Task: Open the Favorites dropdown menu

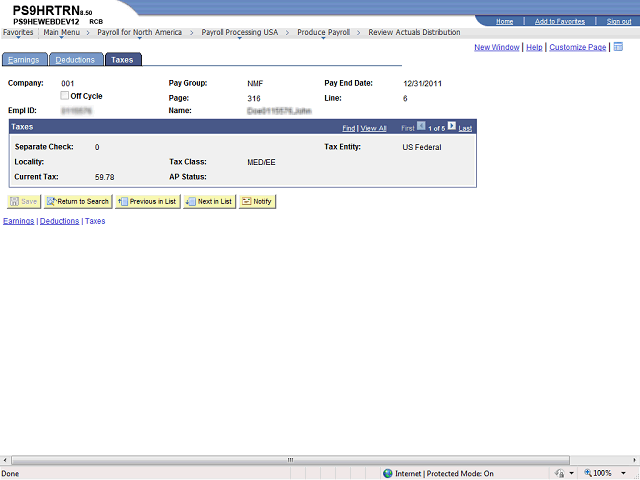Action: [x=18, y=32]
